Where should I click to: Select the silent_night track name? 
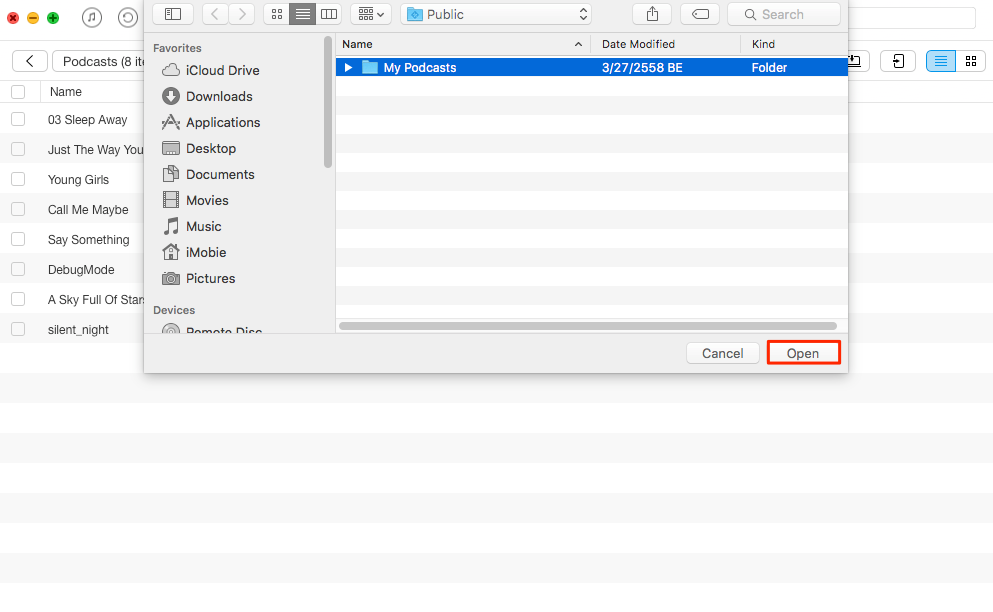(x=78, y=330)
